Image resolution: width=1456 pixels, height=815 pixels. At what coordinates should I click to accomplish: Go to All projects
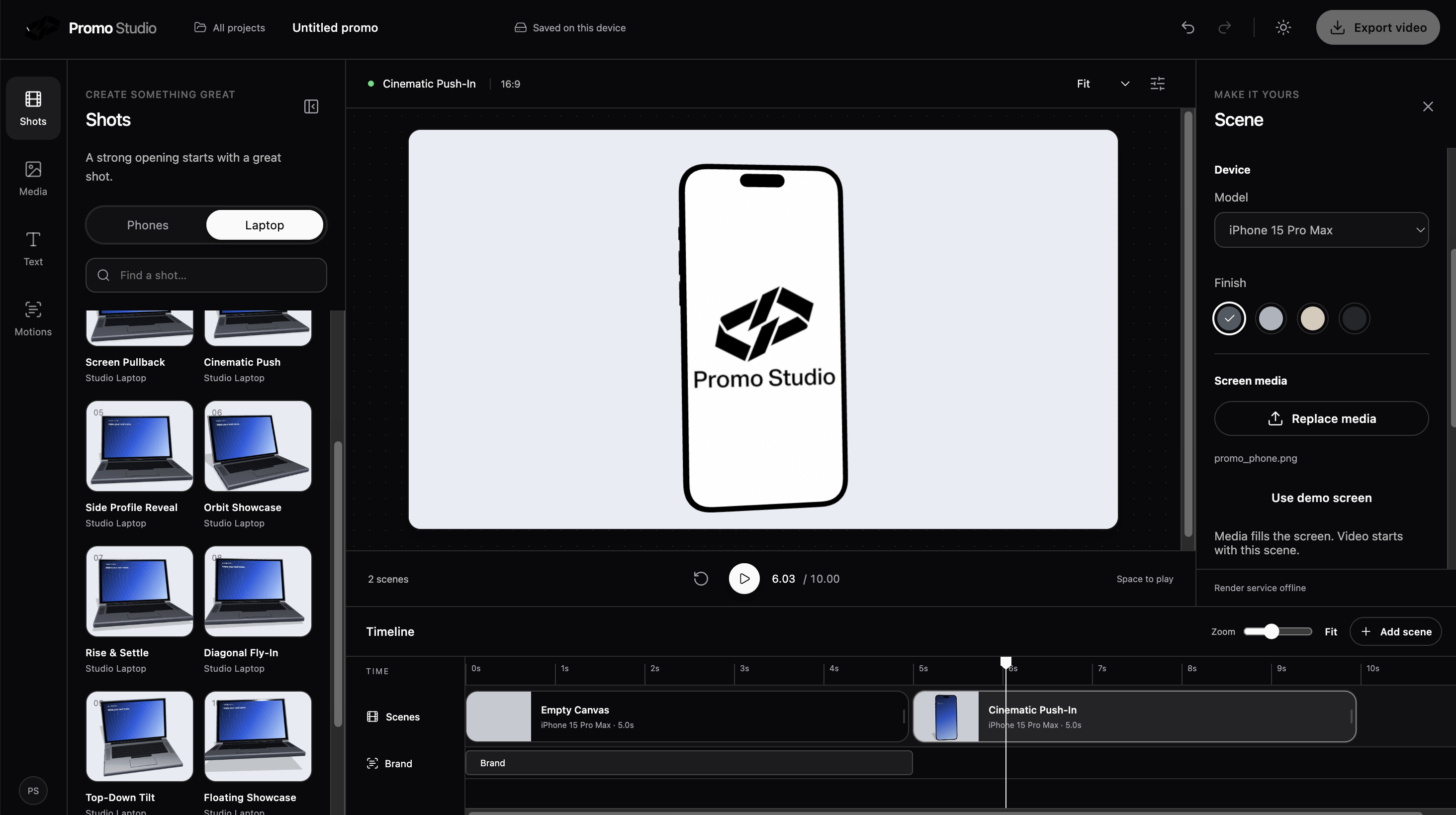[229, 28]
